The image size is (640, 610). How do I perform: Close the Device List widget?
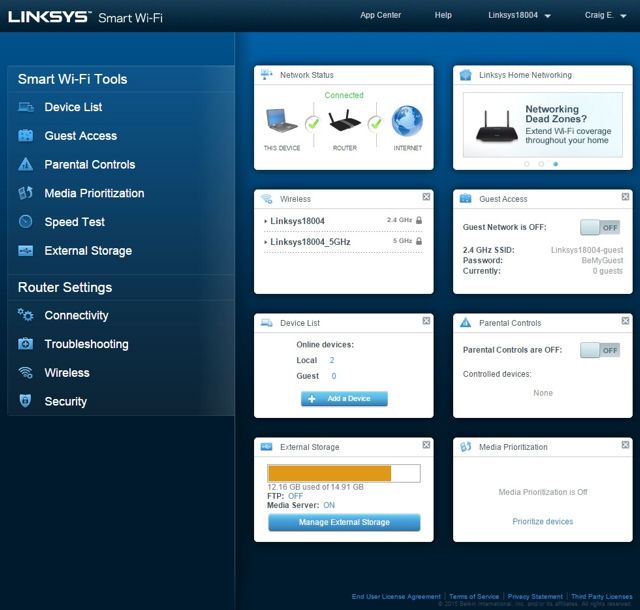(x=426, y=321)
